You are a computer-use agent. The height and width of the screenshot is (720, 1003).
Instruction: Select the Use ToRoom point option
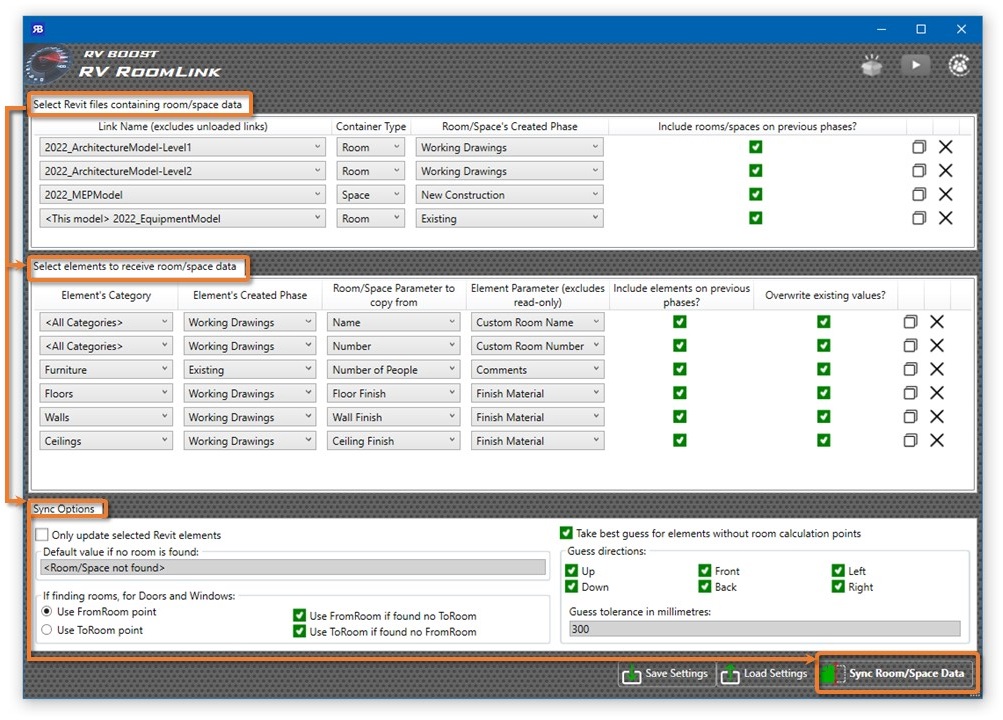pyautogui.click(x=47, y=630)
